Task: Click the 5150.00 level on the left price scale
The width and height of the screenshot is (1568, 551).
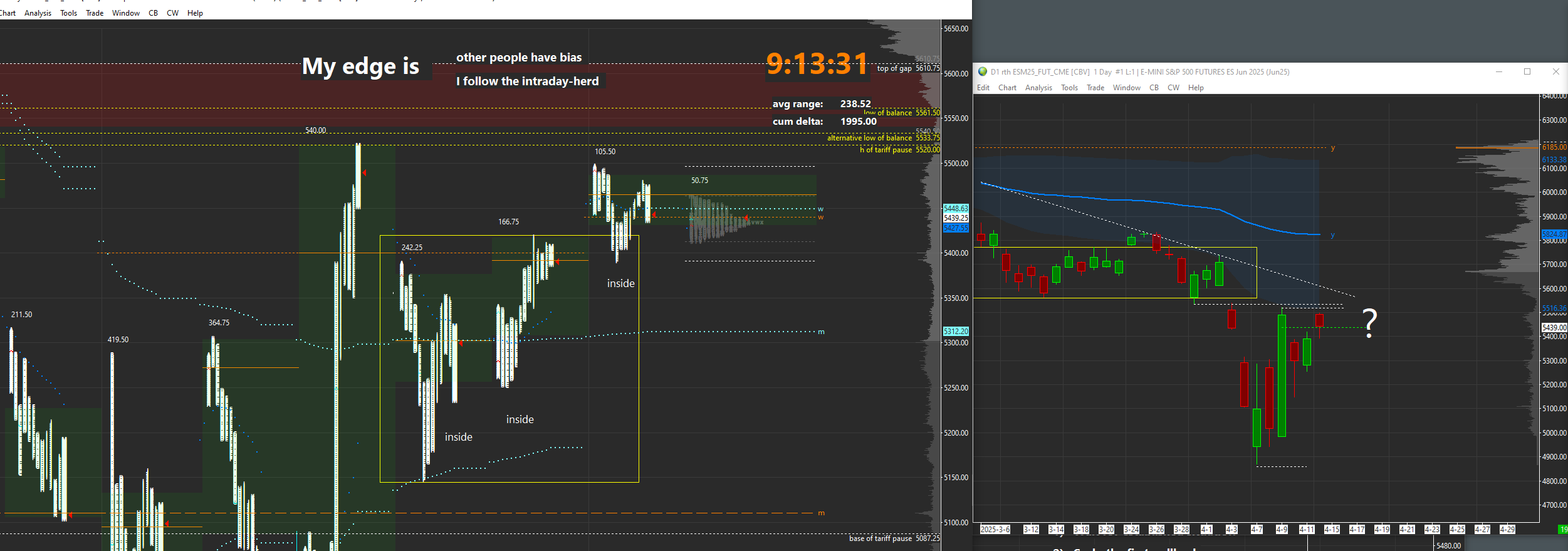Action: pyautogui.click(x=956, y=478)
